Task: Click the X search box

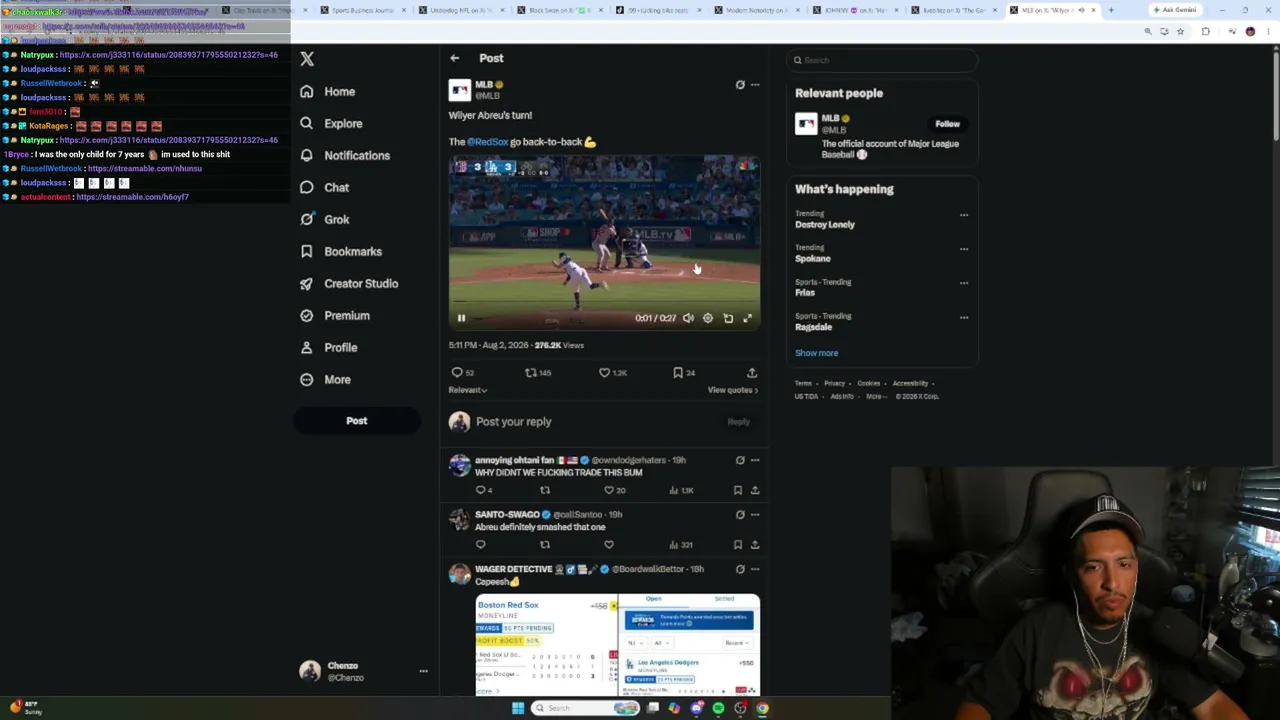Action: click(x=882, y=60)
